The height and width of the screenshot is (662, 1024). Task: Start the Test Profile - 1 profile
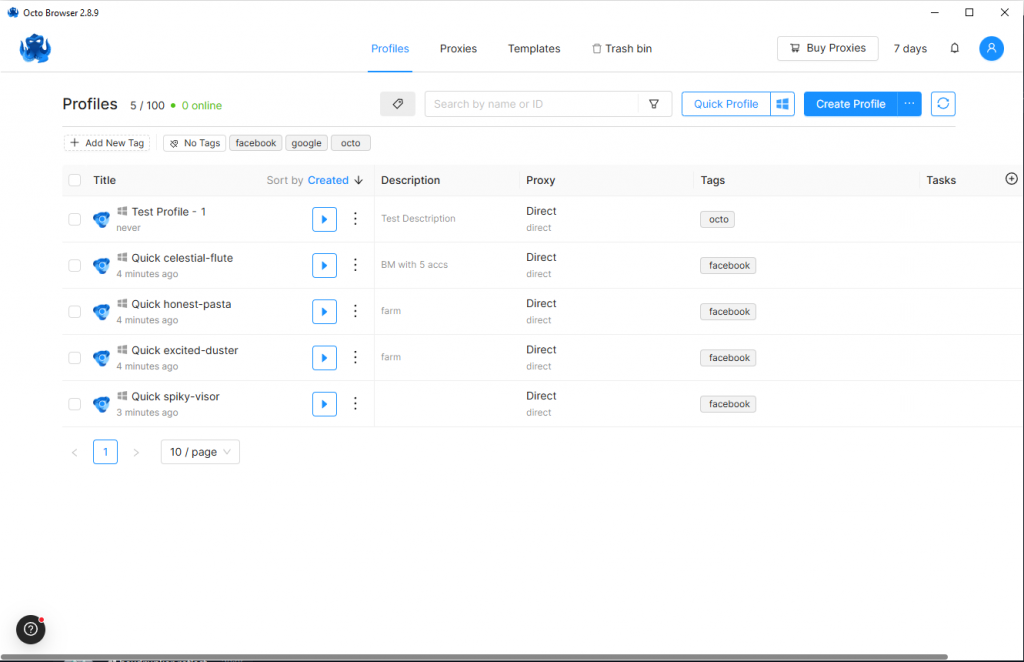[324, 219]
